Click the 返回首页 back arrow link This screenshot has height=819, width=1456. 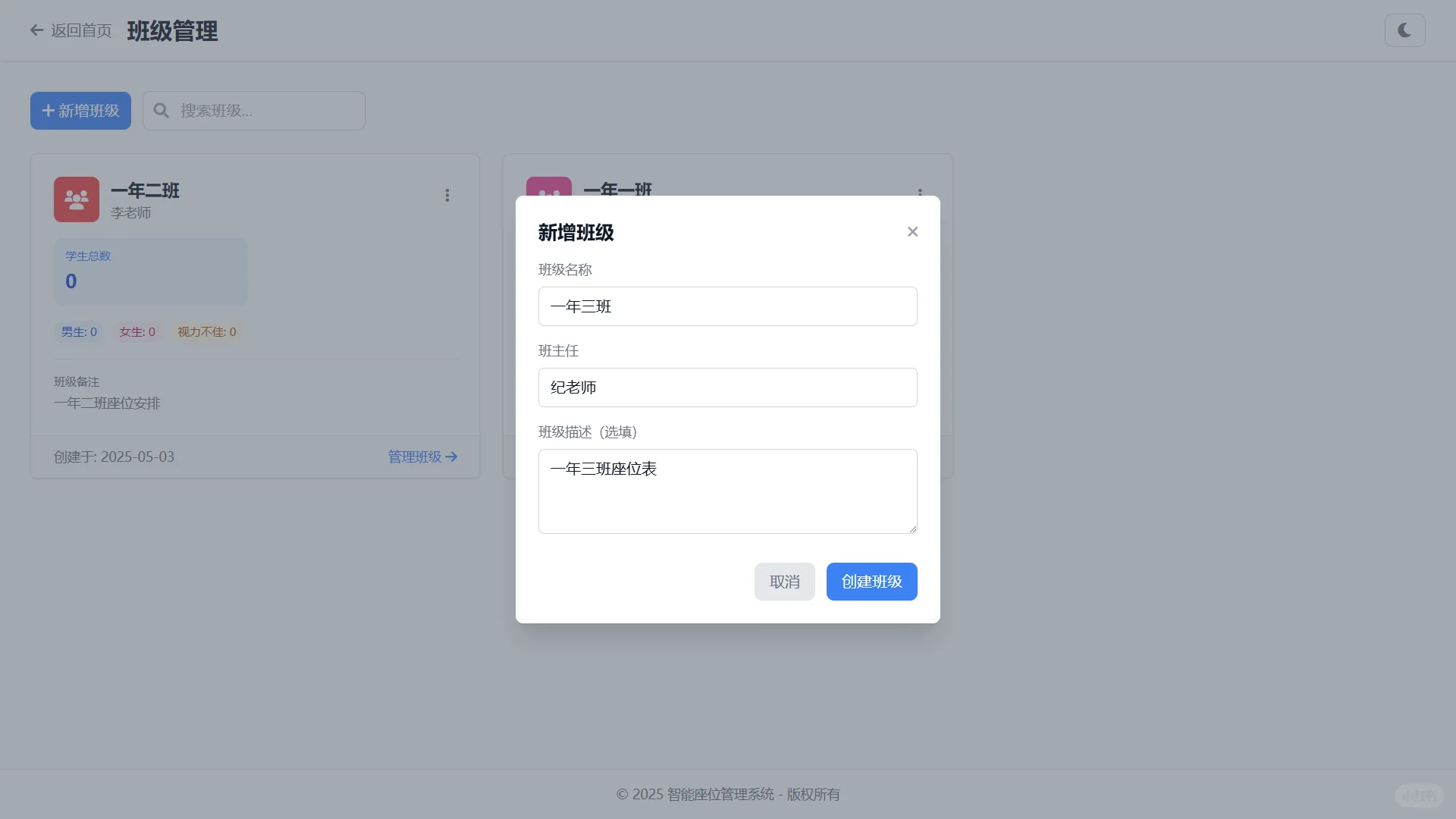71,30
